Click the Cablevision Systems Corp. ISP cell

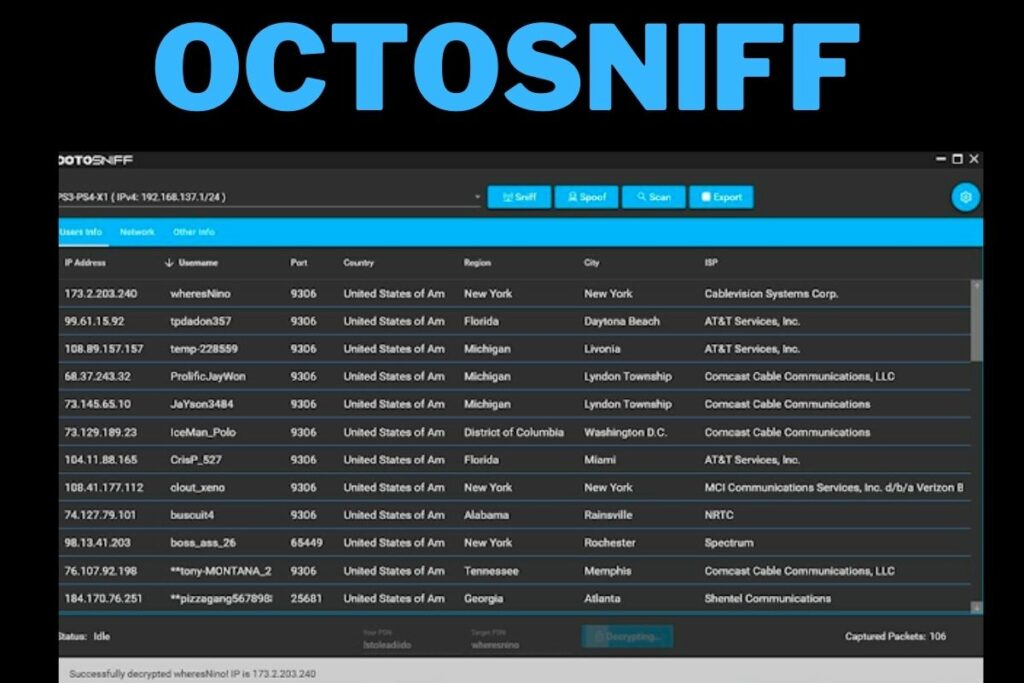[771, 294]
